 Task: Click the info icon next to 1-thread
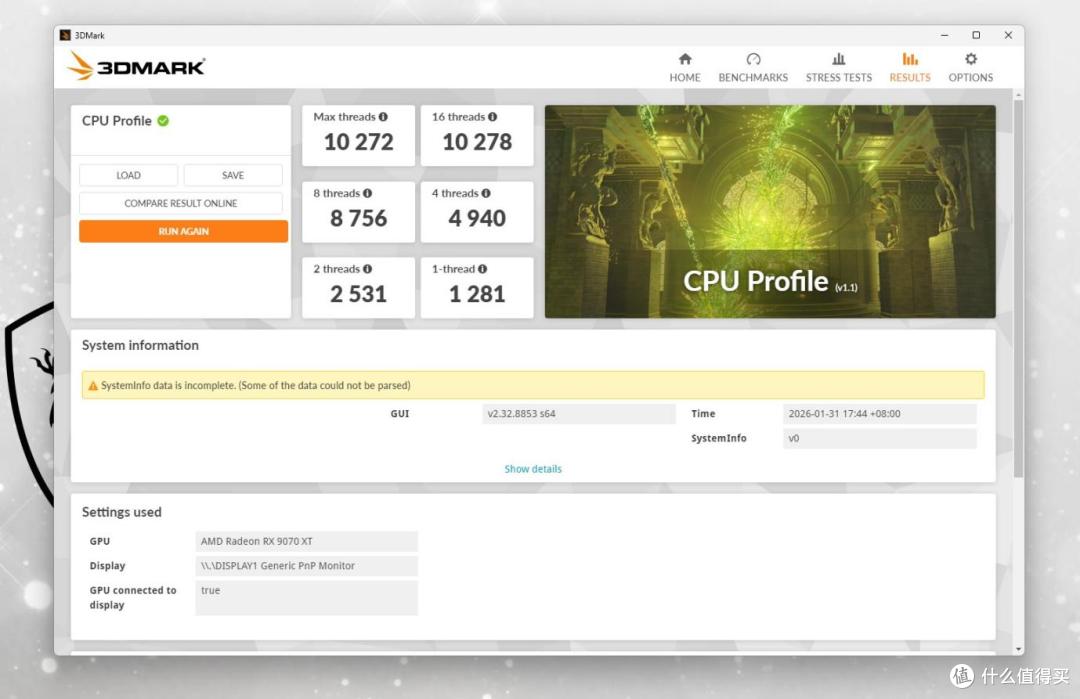pyautogui.click(x=482, y=269)
